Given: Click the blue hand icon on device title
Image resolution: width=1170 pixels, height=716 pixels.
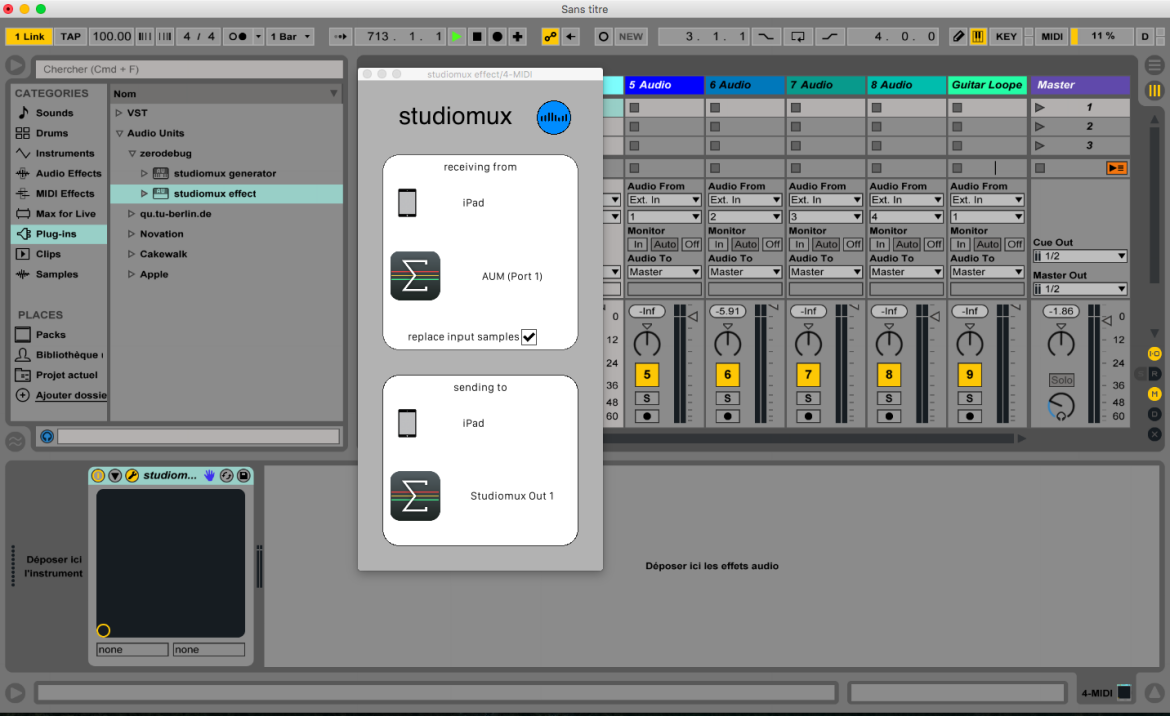Looking at the screenshot, I should pyautogui.click(x=210, y=475).
